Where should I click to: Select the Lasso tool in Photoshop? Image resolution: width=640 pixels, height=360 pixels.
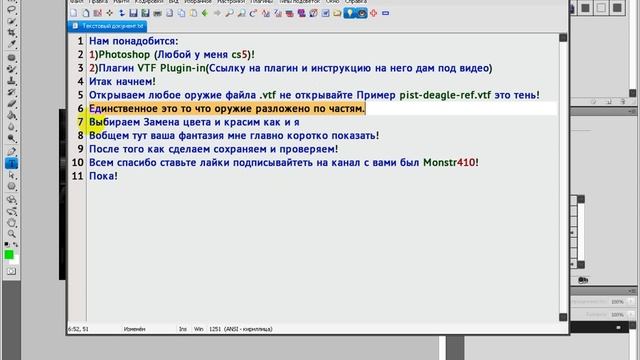pyautogui.click(x=11, y=9)
